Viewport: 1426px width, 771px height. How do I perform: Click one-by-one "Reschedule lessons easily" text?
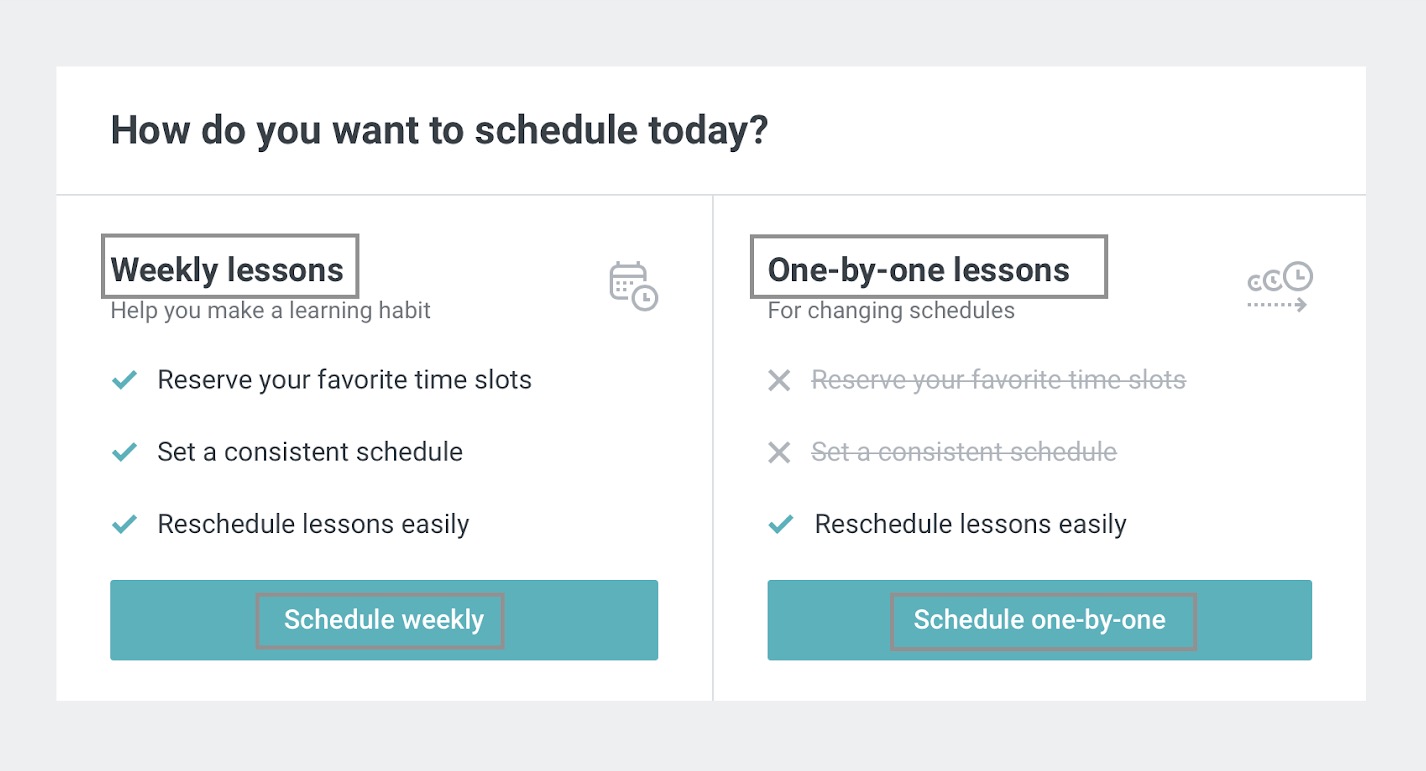(970, 524)
